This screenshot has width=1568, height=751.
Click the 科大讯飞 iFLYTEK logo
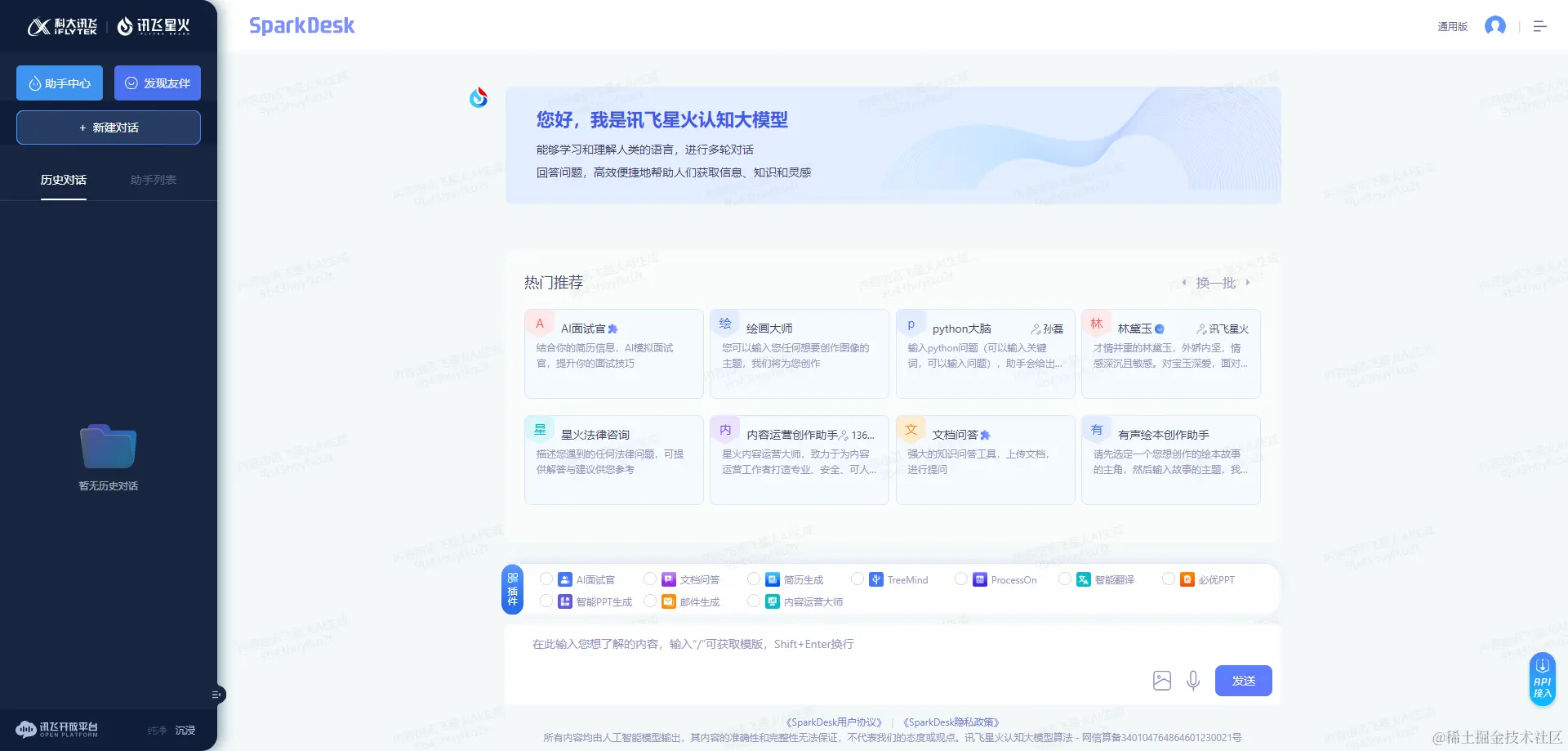point(63,27)
